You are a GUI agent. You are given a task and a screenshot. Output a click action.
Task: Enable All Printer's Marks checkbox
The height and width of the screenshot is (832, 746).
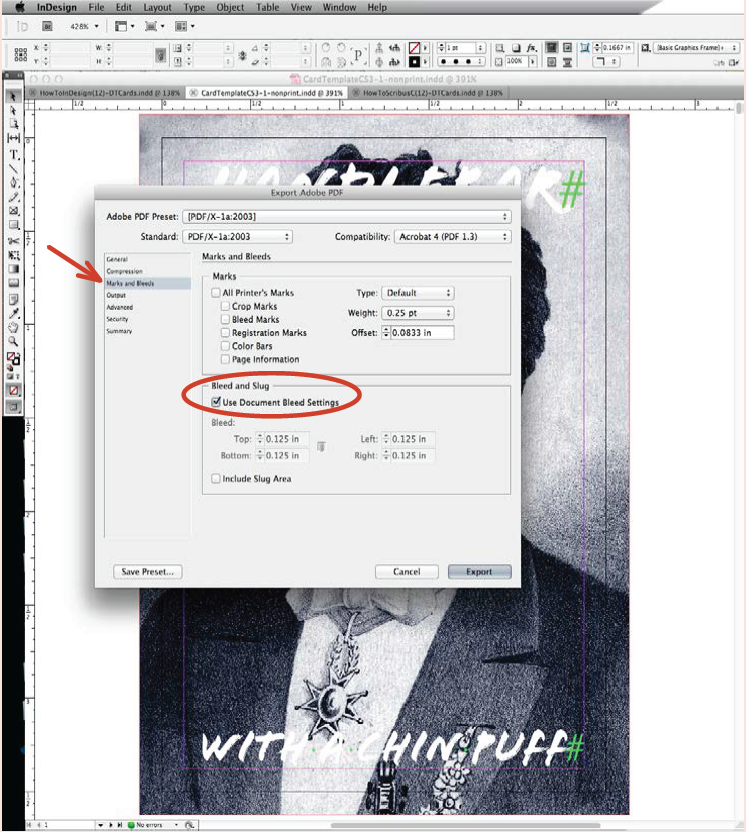pyautogui.click(x=216, y=292)
